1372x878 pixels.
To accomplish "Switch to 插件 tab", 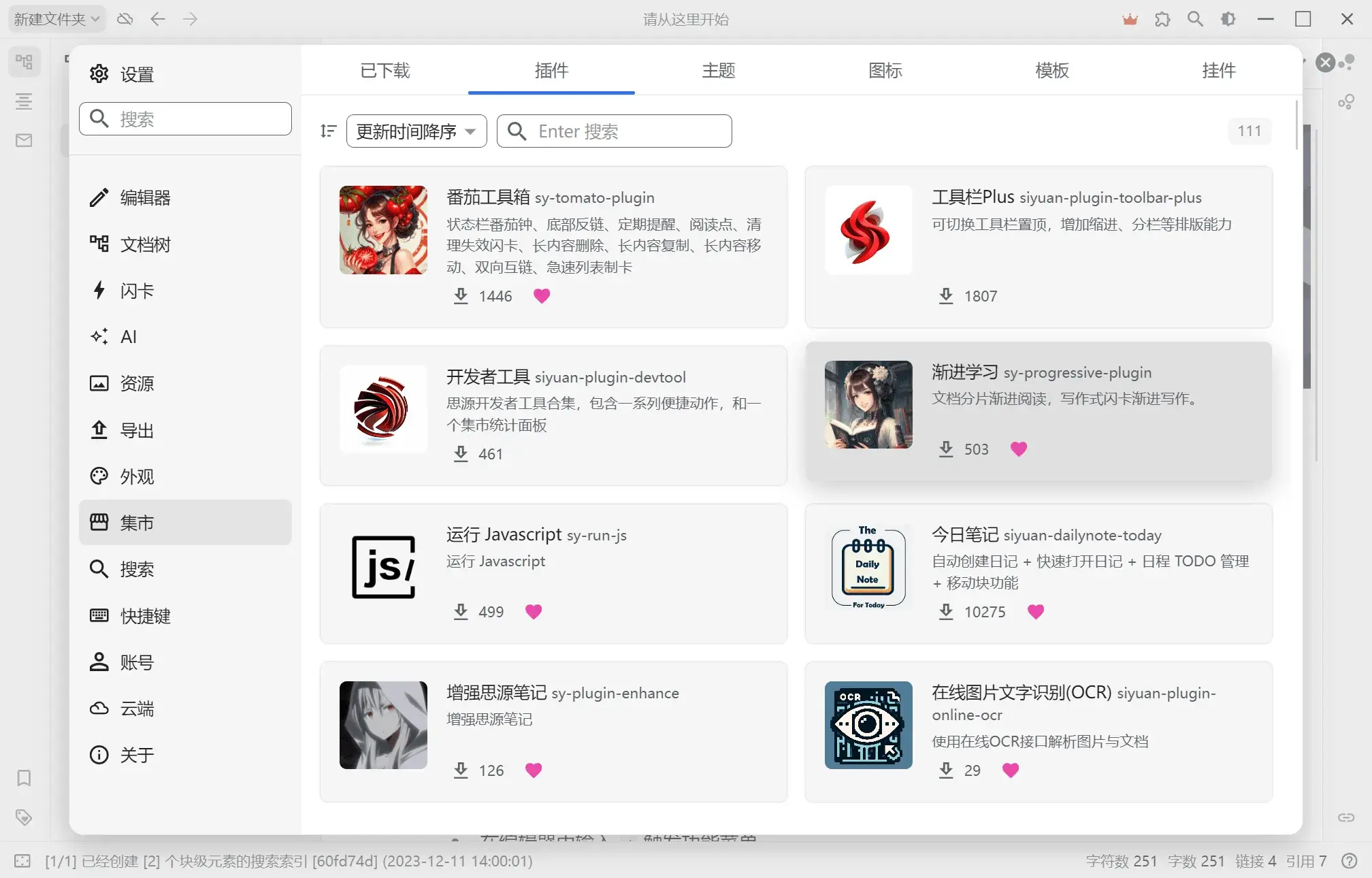I will click(x=551, y=70).
